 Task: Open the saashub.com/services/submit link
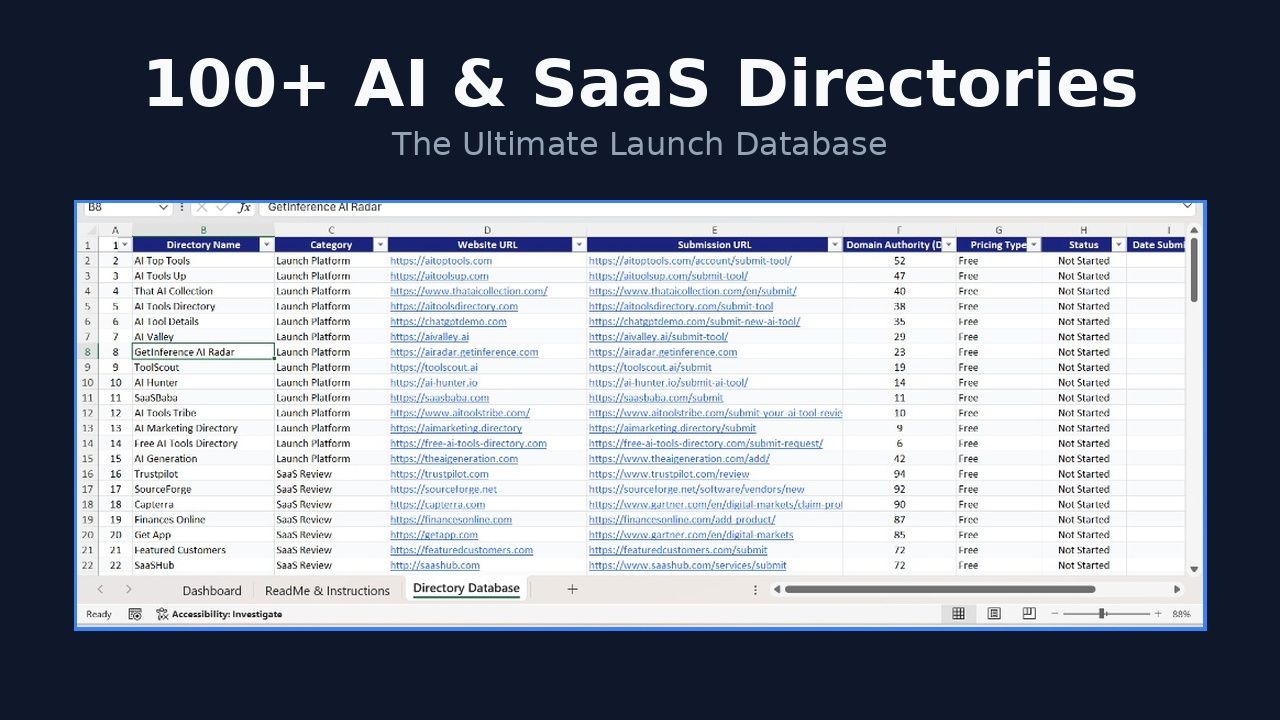tap(687, 565)
